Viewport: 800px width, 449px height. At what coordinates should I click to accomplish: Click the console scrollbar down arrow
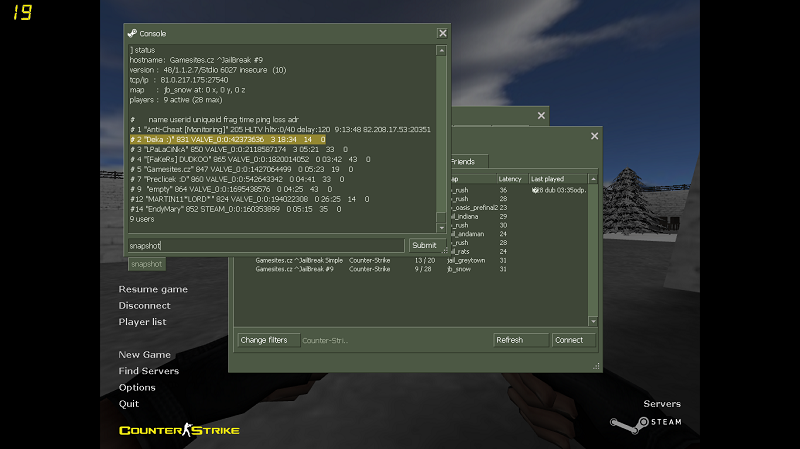tap(441, 228)
